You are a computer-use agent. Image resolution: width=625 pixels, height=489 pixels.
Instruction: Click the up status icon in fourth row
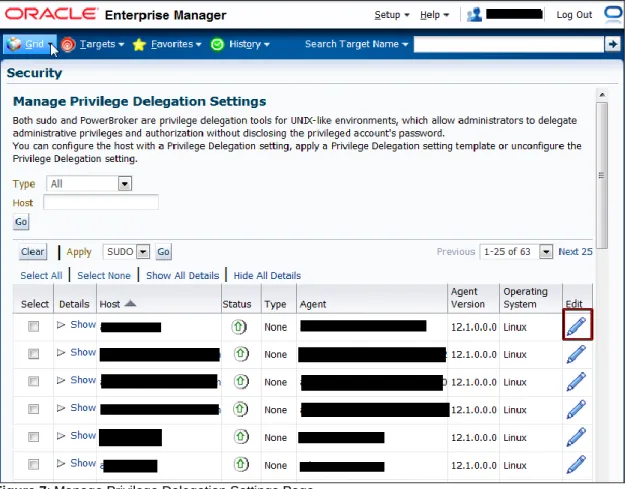pyautogui.click(x=240, y=409)
